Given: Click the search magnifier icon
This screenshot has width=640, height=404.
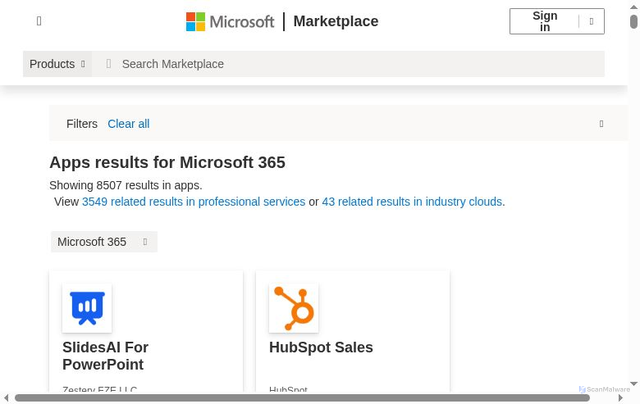Looking at the screenshot, I should coord(109,64).
